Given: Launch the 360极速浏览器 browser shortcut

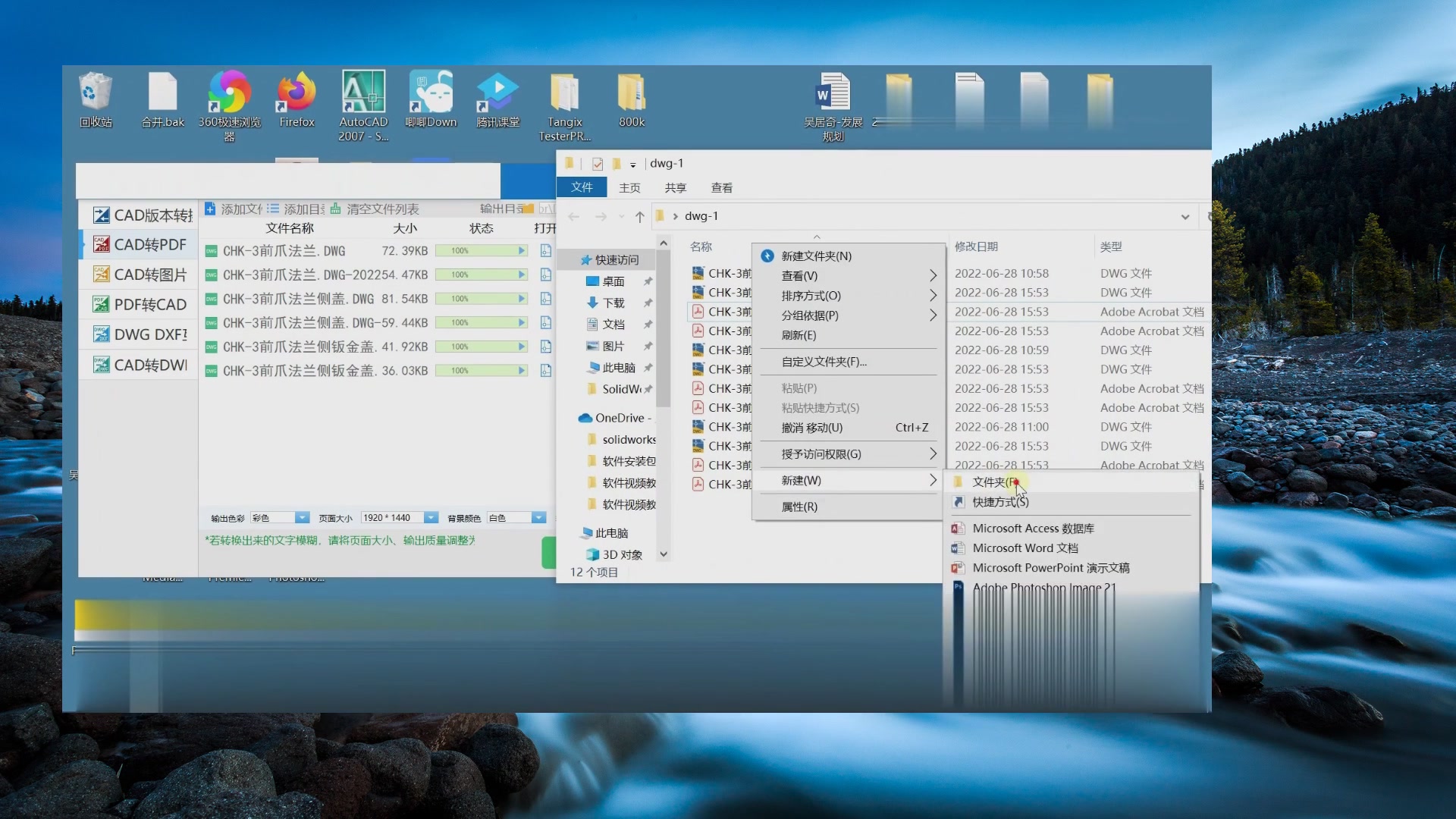Looking at the screenshot, I should 229,106.
